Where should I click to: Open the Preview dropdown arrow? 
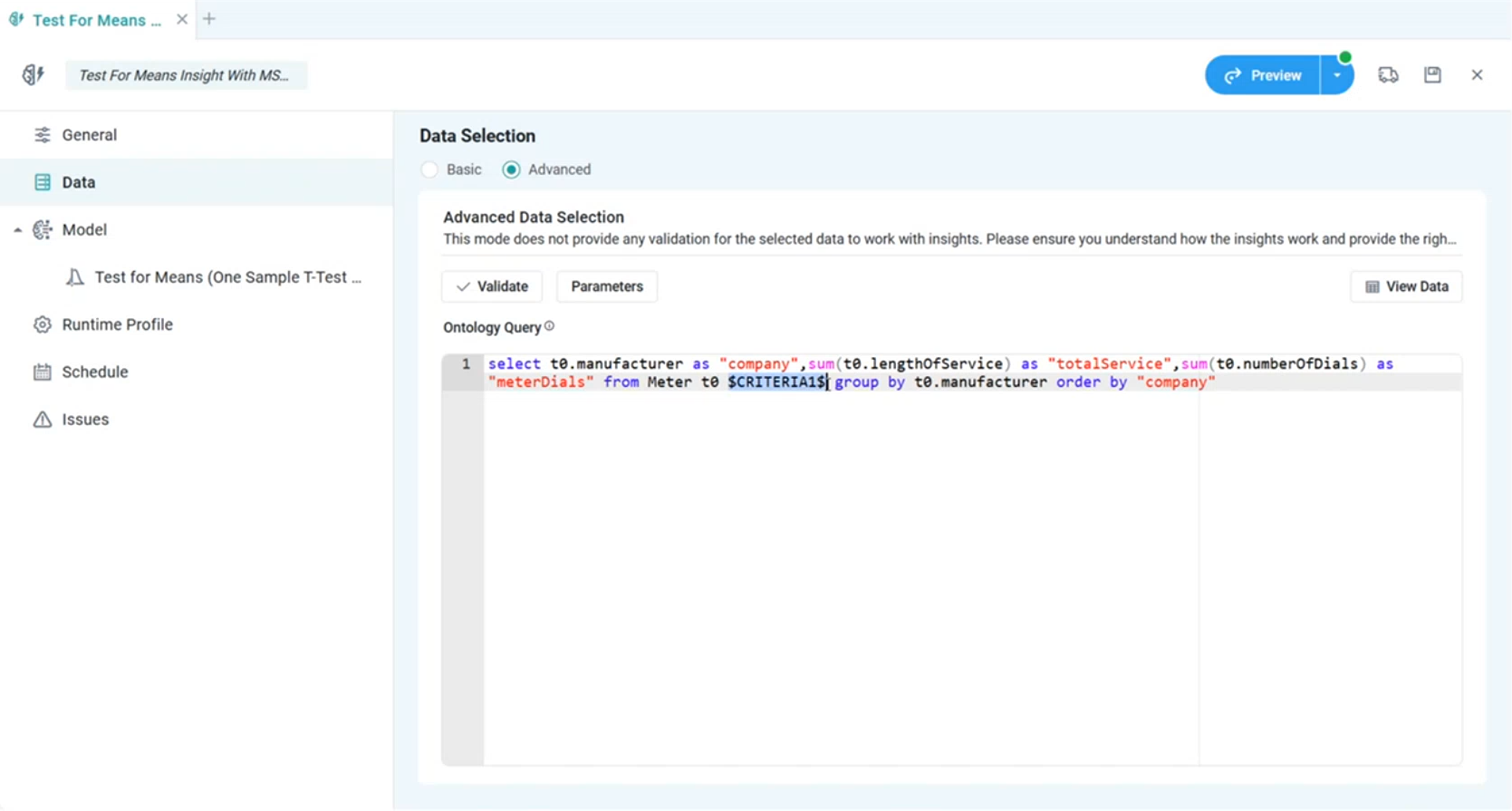1337,75
